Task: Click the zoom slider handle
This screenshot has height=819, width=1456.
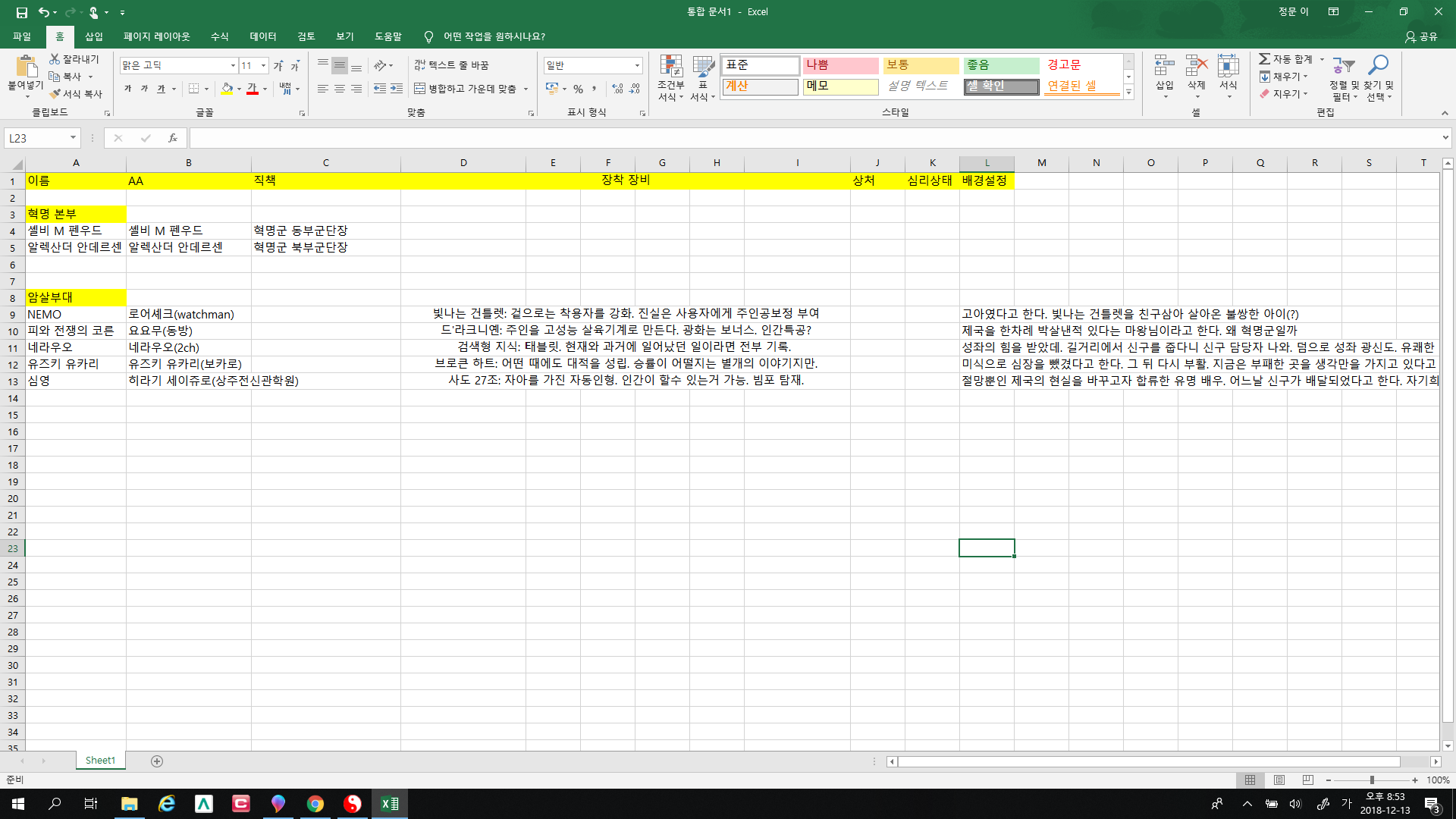Action: click(1371, 780)
